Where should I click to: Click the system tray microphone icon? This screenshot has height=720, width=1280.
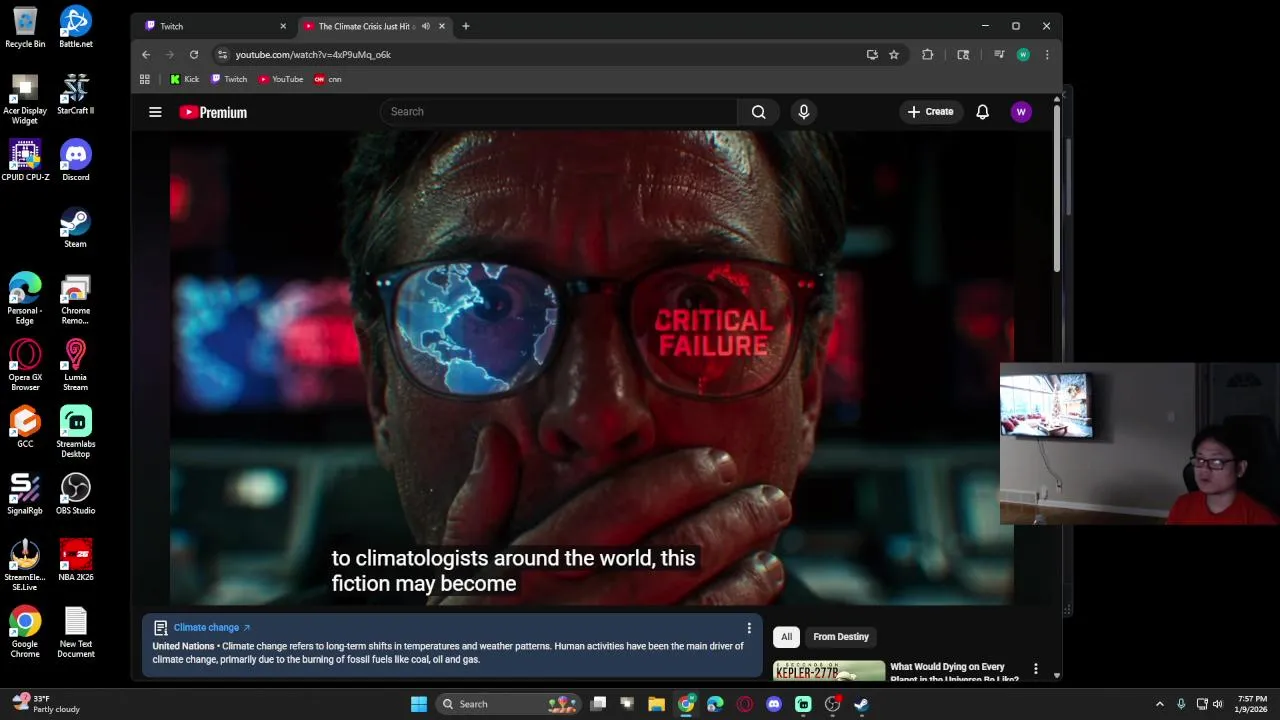1181,704
